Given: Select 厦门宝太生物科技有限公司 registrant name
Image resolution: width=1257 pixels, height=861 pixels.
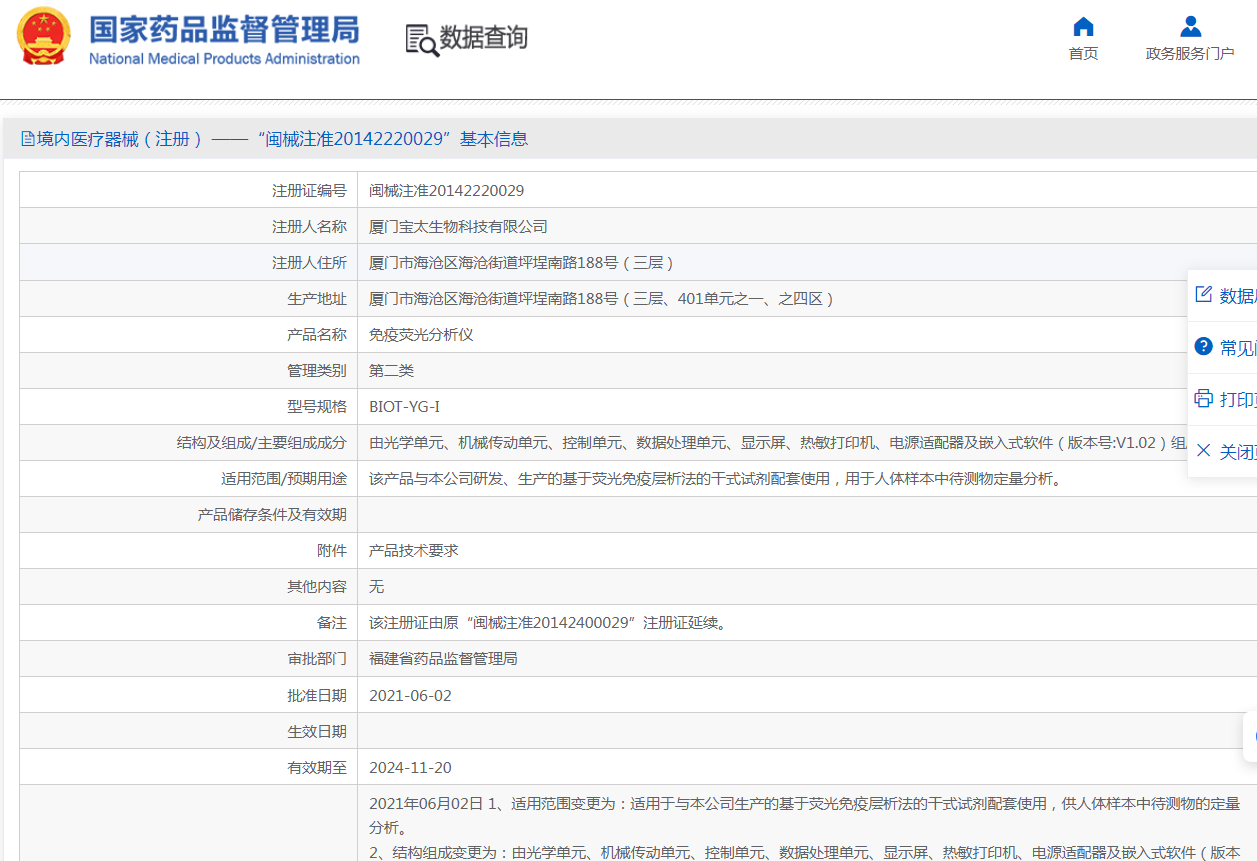Looking at the screenshot, I should [x=458, y=227].
